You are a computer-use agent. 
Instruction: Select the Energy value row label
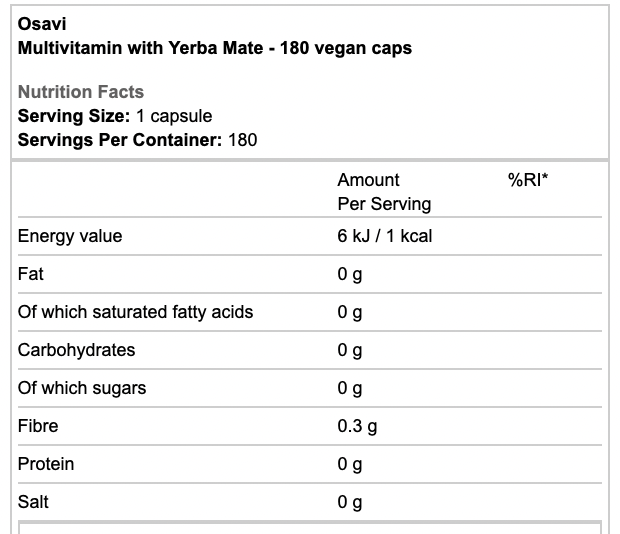click(x=70, y=236)
